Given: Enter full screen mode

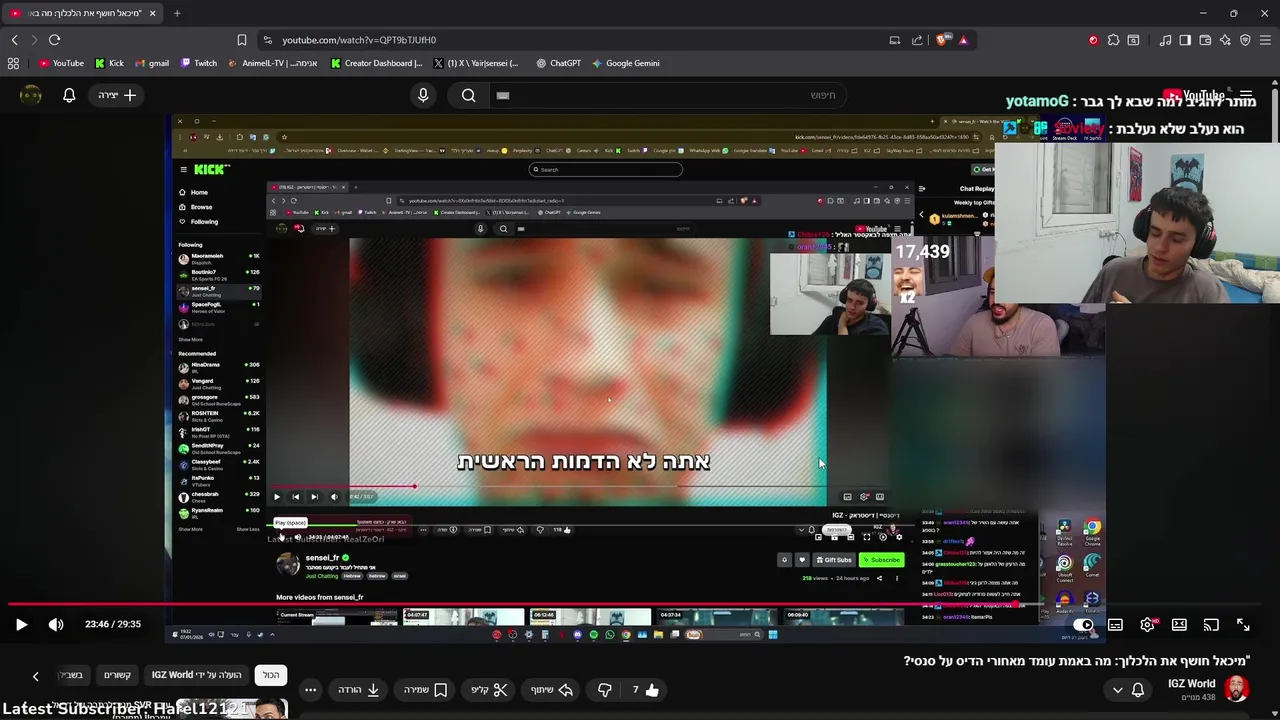Looking at the screenshot, I should click(x=1243, y=625).
